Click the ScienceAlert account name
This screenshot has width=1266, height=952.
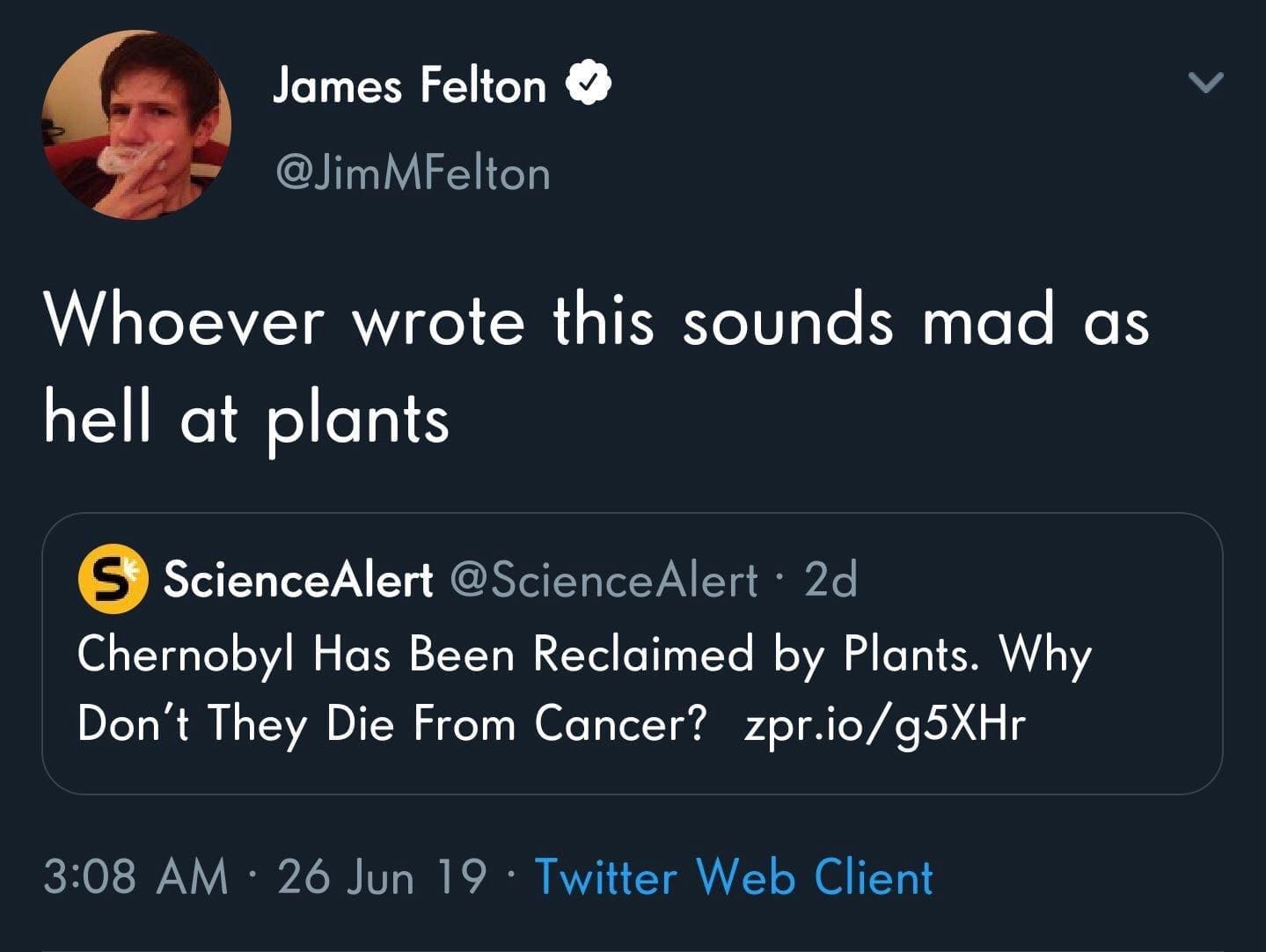(299, 580)
